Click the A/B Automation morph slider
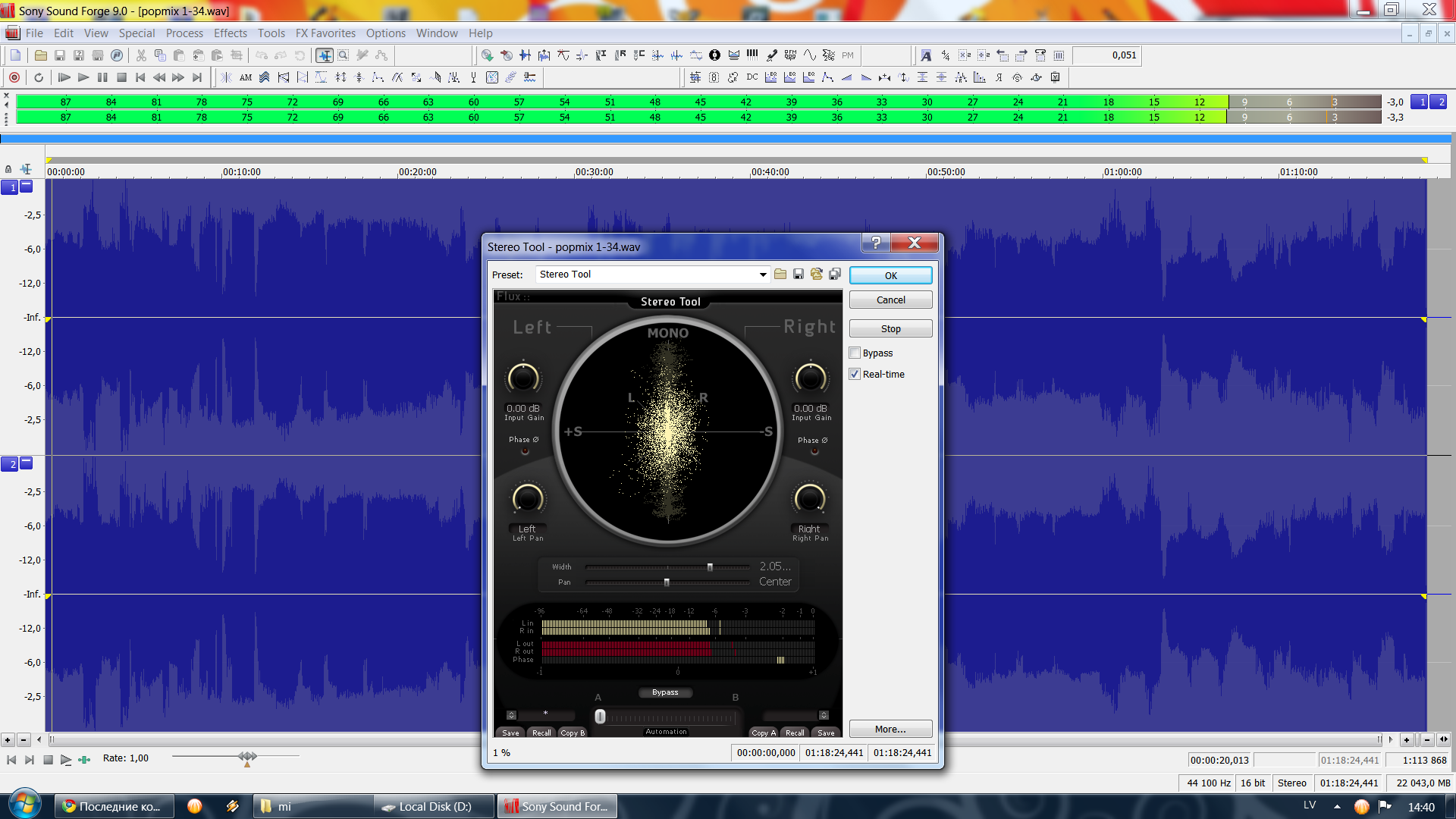The height and width of the screenshot is (819, 1456). tap(600, 717)
